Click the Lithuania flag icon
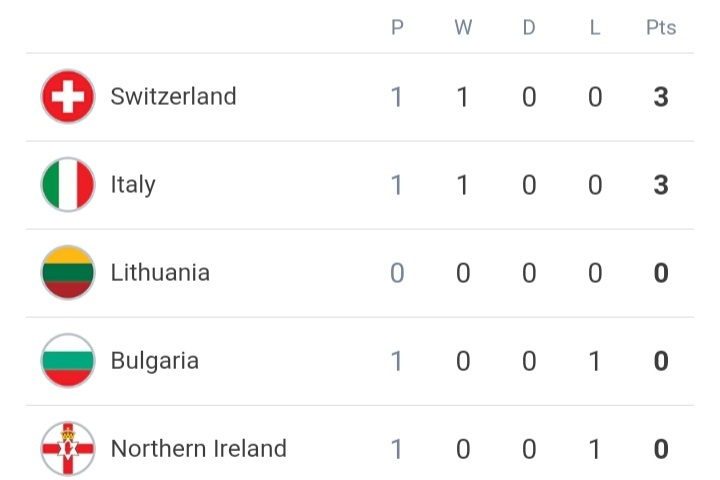The width and height of the screenshot is (720, 480). pos(68,273)
